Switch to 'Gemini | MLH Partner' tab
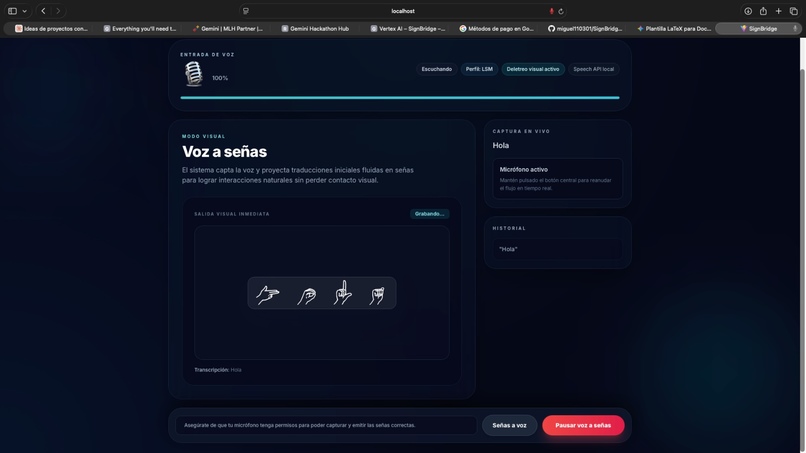Screen dimensions: 806x453 [x=228, y=29]
